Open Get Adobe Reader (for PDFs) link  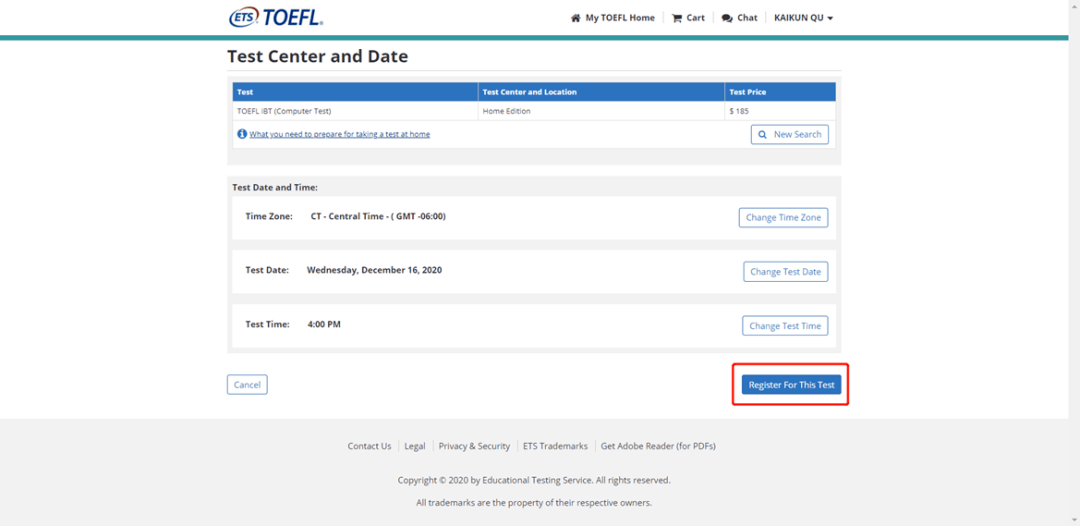[x=658, y=446]
